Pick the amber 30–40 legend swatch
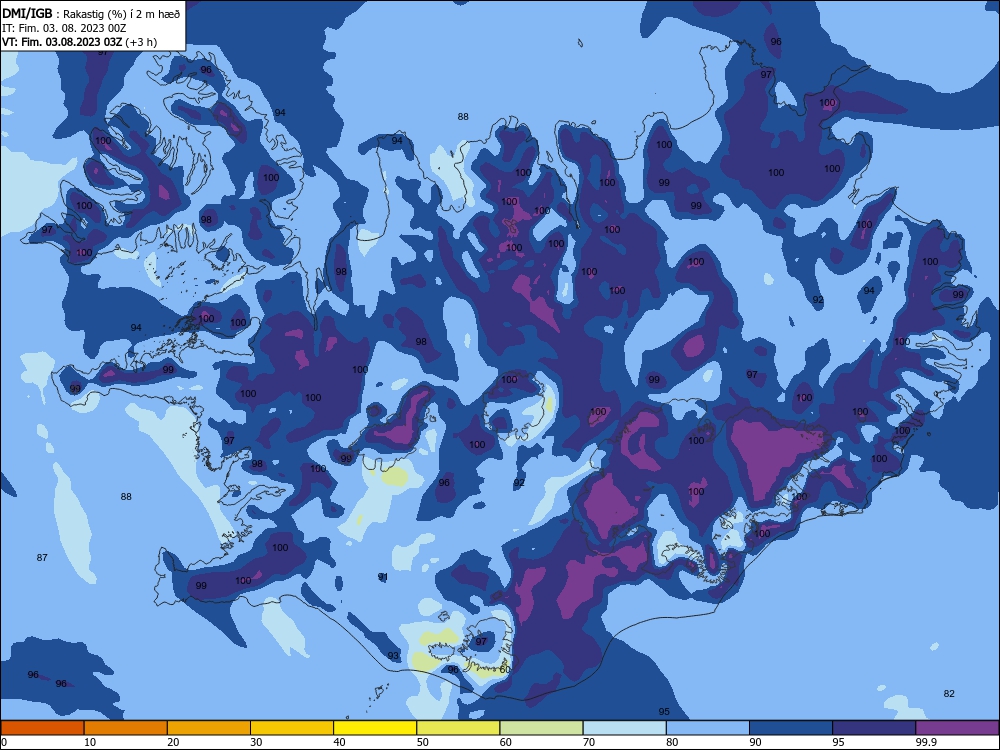 click(x=292, y=728)
